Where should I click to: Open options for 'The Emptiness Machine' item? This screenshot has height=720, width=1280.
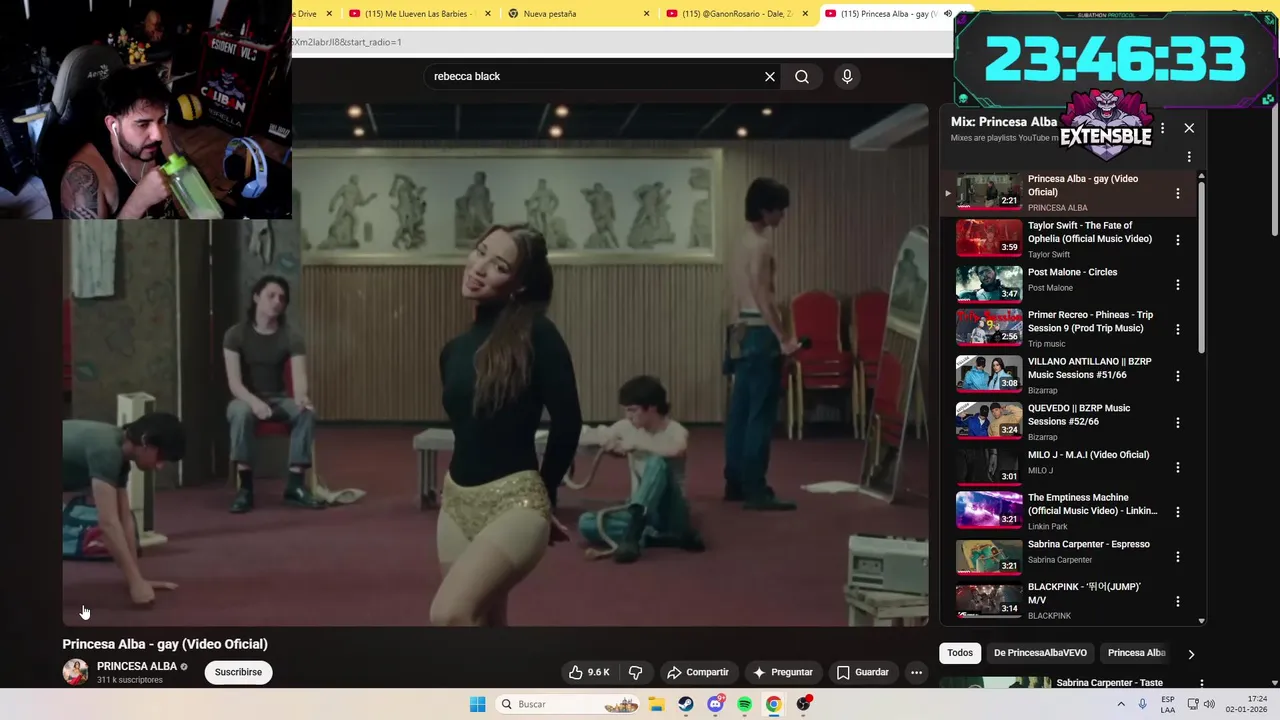coord(1177,512)
